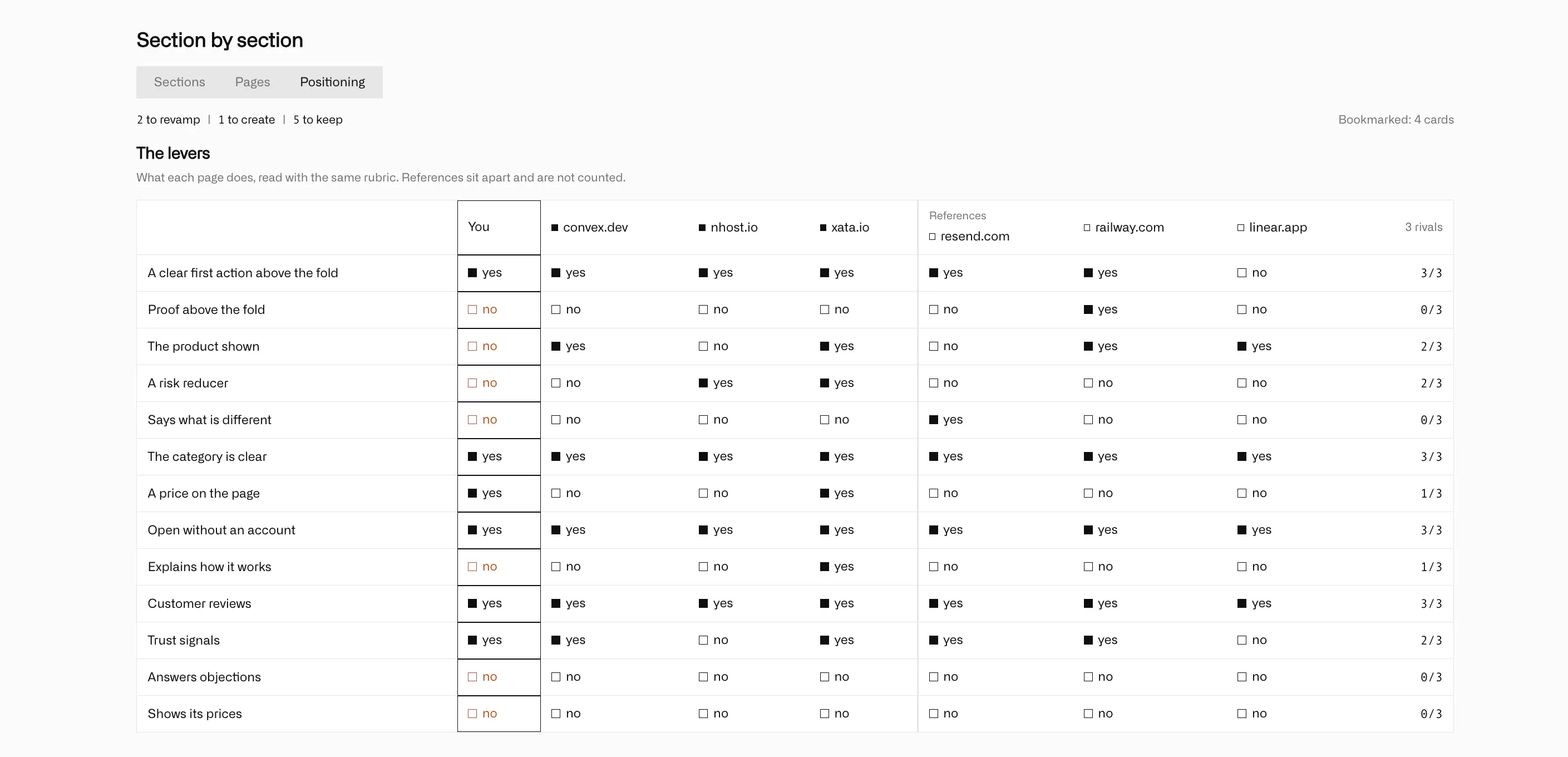Click resend.com's 'yes' for Says what is different

click(946, 420)
